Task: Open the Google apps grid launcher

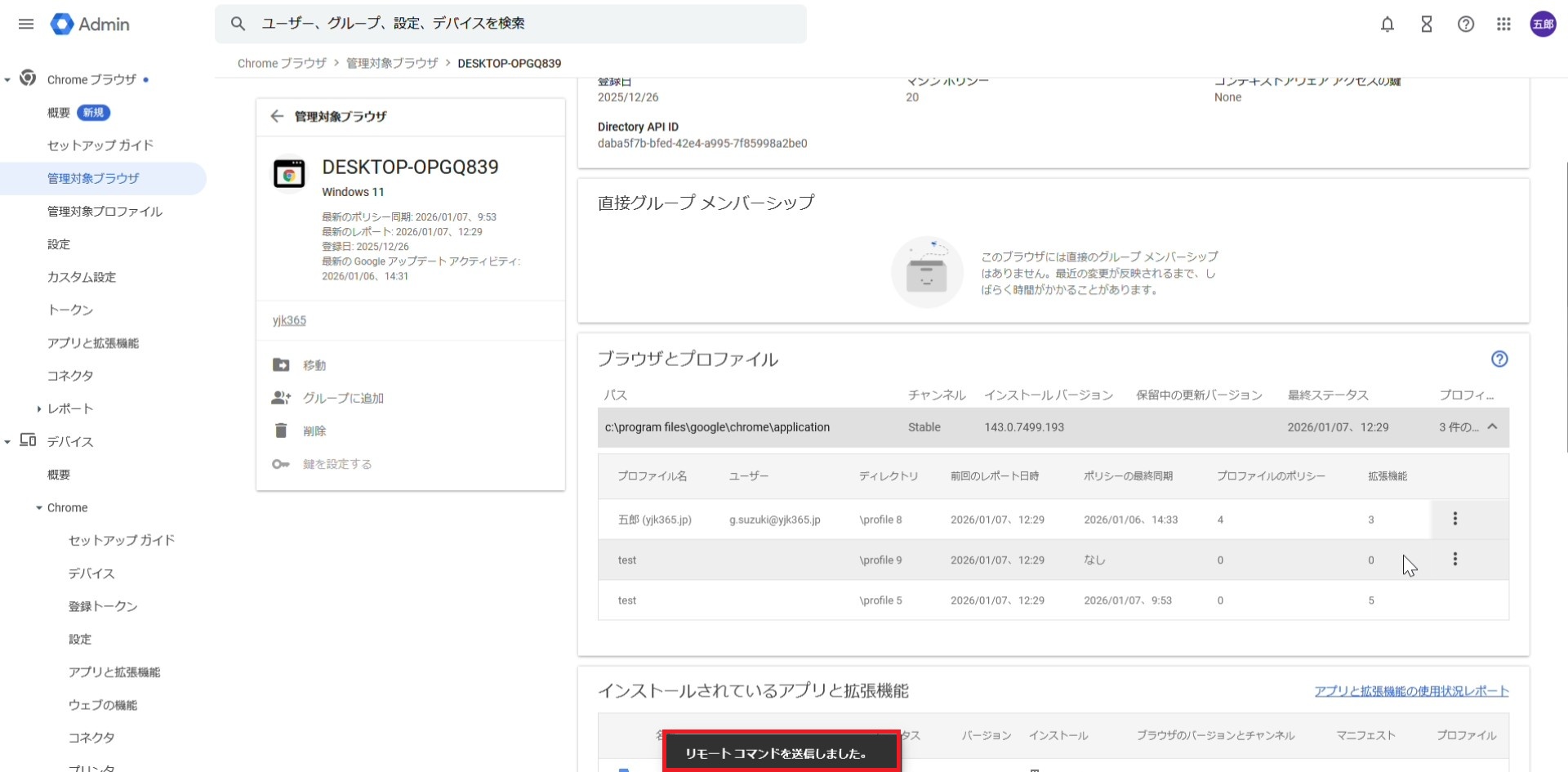Action: tap(1503, 24)
